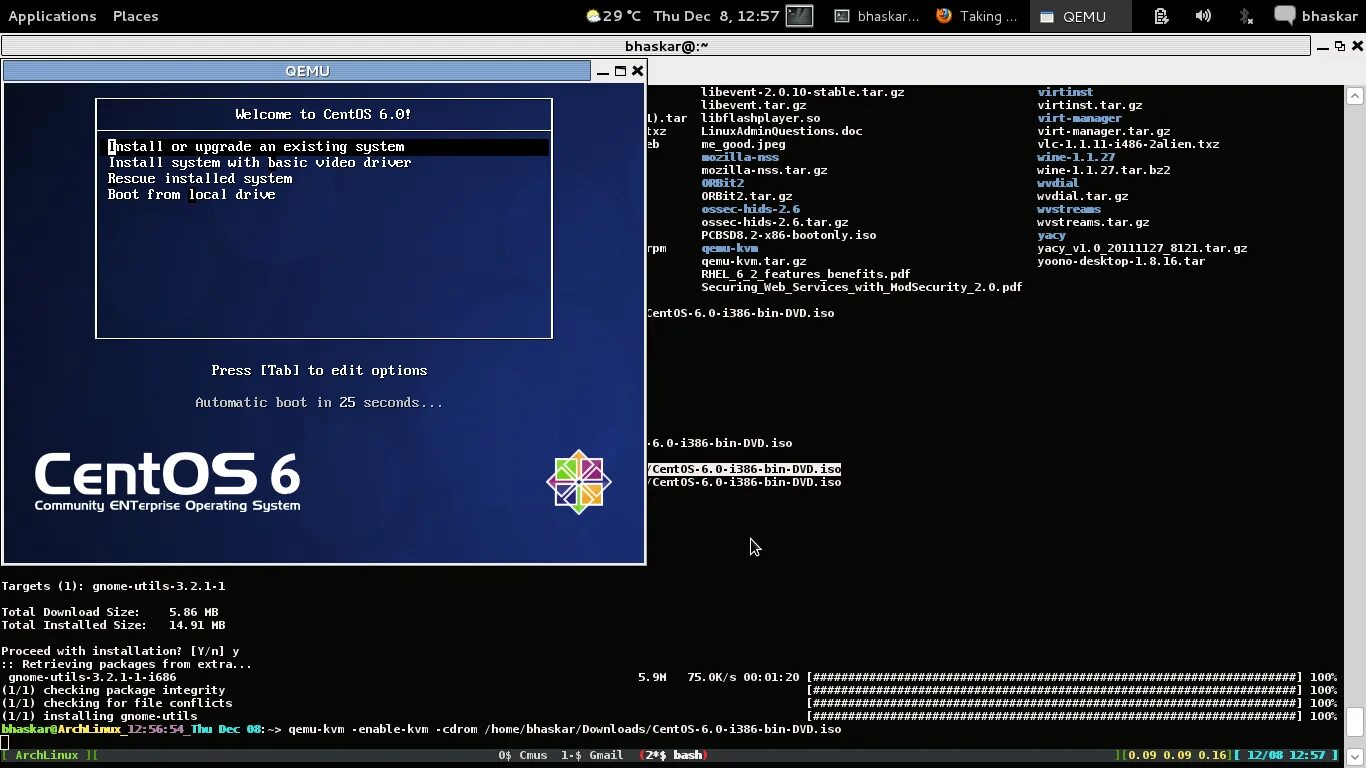Click the battery status icon
This screenshot has width=1366, height=768.
click(1161, 16)
